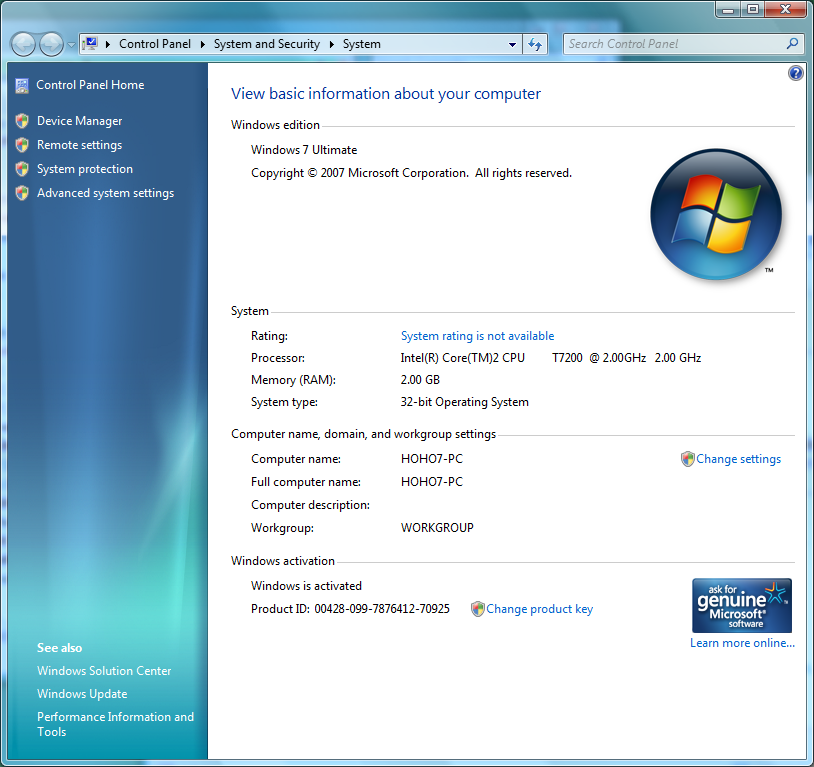Click the shield icon beside Remote settings

pos(22,145)
